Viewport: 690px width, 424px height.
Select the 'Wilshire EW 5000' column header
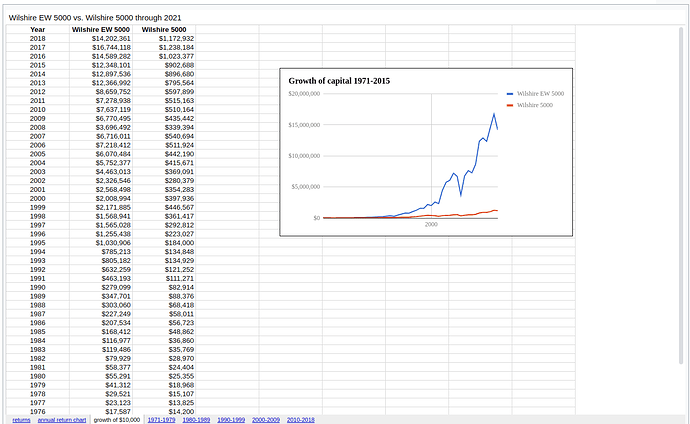point(102,30)
